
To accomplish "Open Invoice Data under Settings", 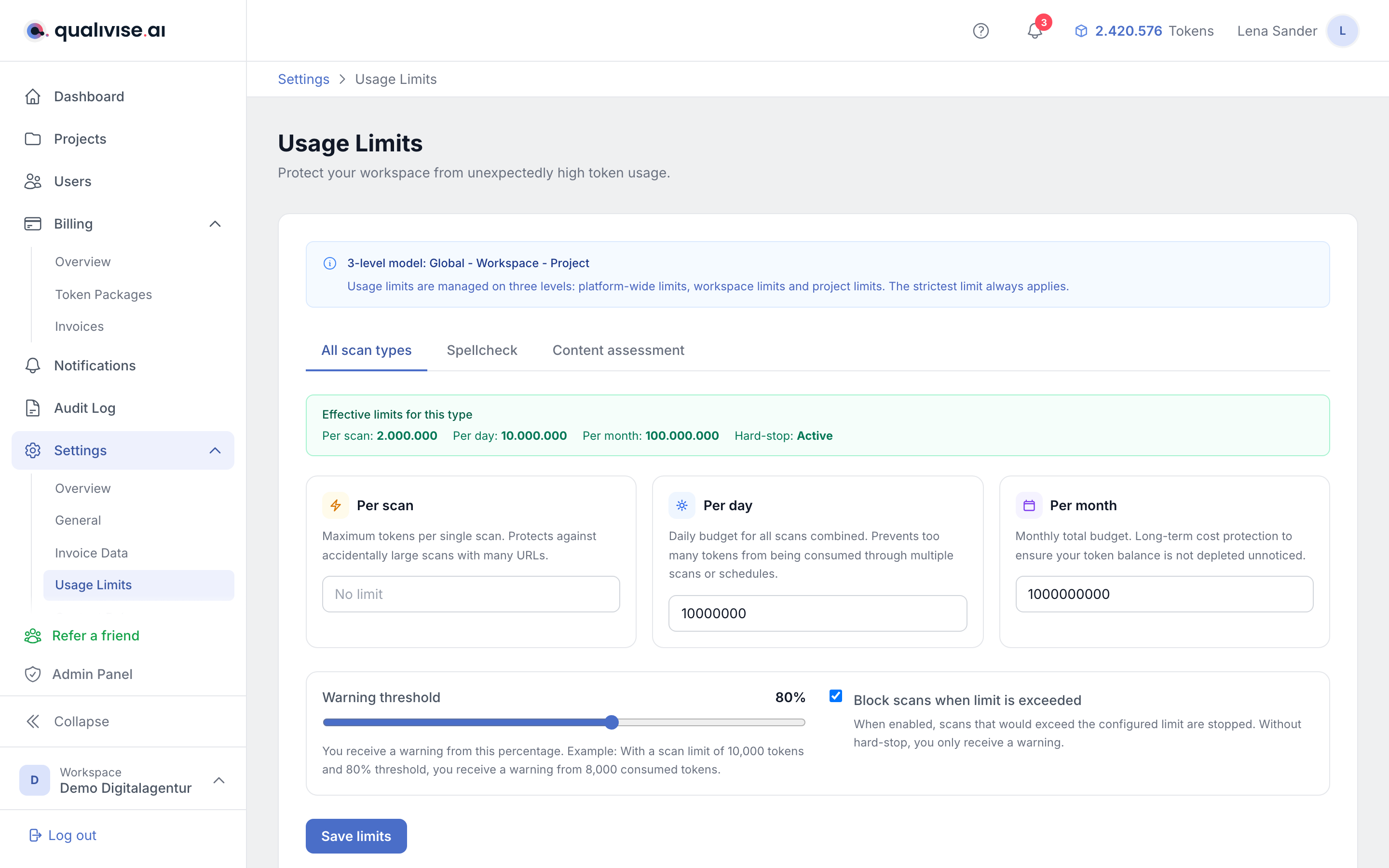I will [91, 553].
